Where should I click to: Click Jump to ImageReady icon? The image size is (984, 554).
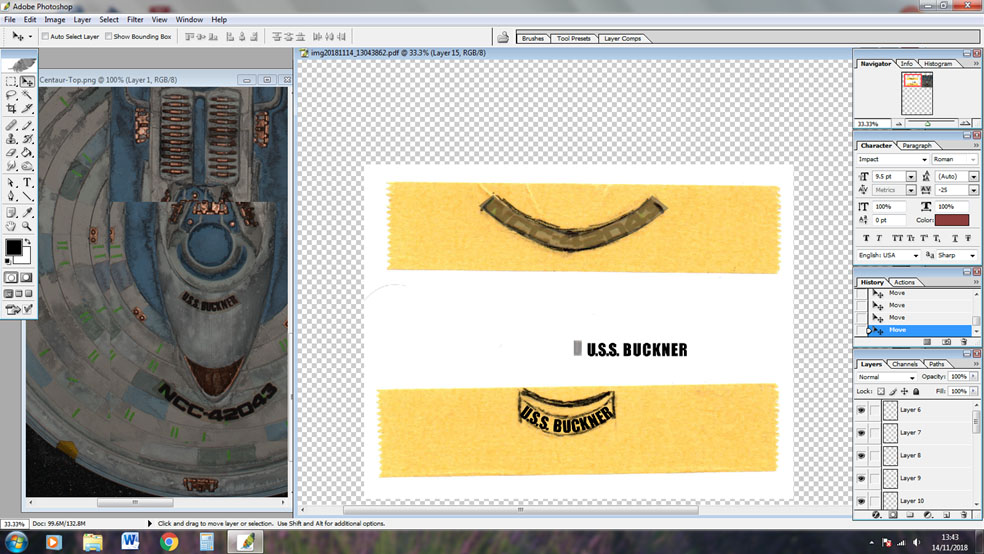[x=19, y=309]
